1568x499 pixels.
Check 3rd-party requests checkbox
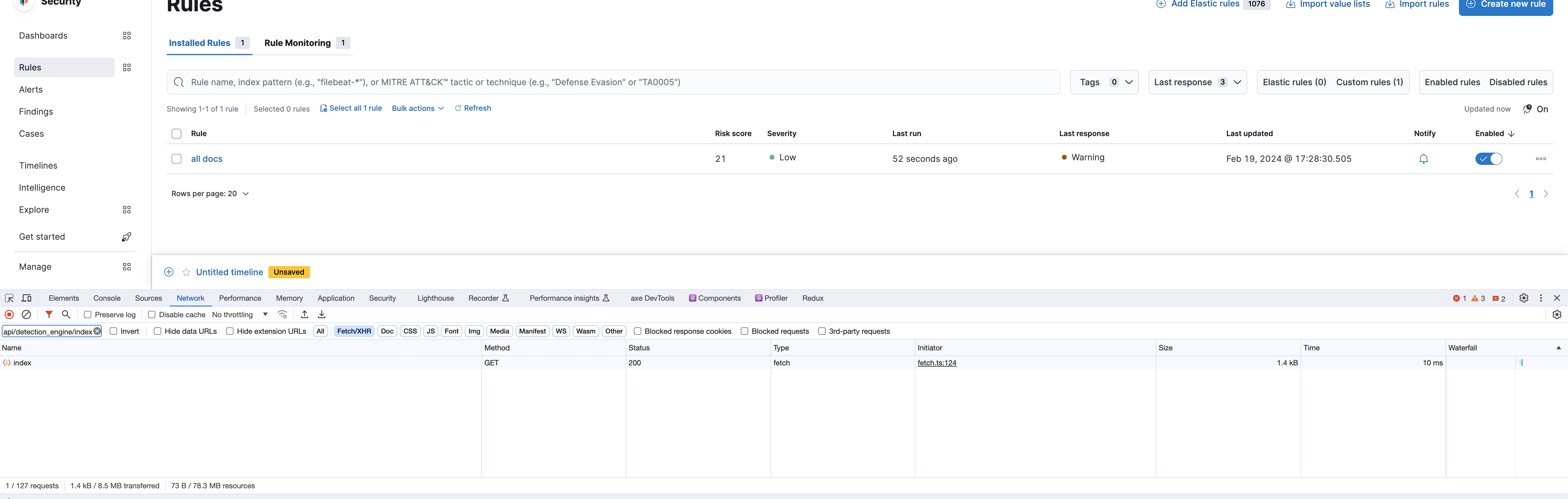tap(822, 331)
